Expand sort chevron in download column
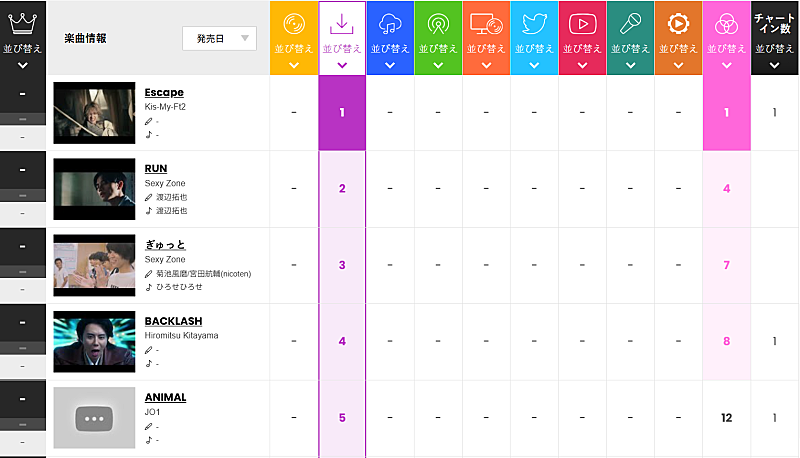This screenshot has height=458, width=800. coord(342,65)
